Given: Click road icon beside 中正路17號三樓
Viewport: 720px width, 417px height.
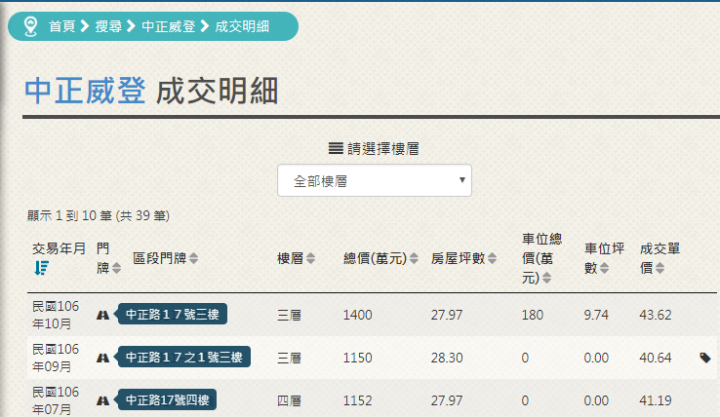Looking at the screenshot, I should (103, 315).
